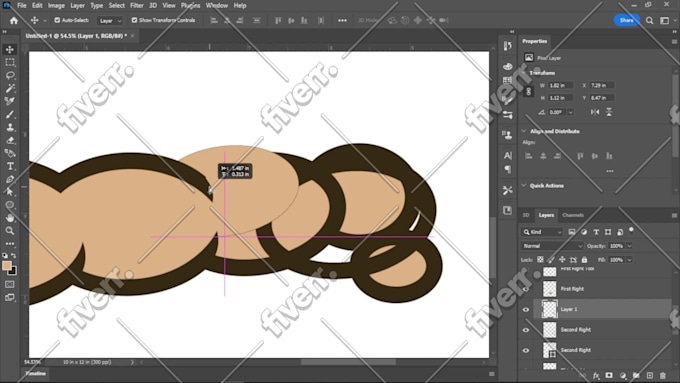Open more align options dots in Properties
The height and width of the screenshot is (383, 680).
[610, 171]
